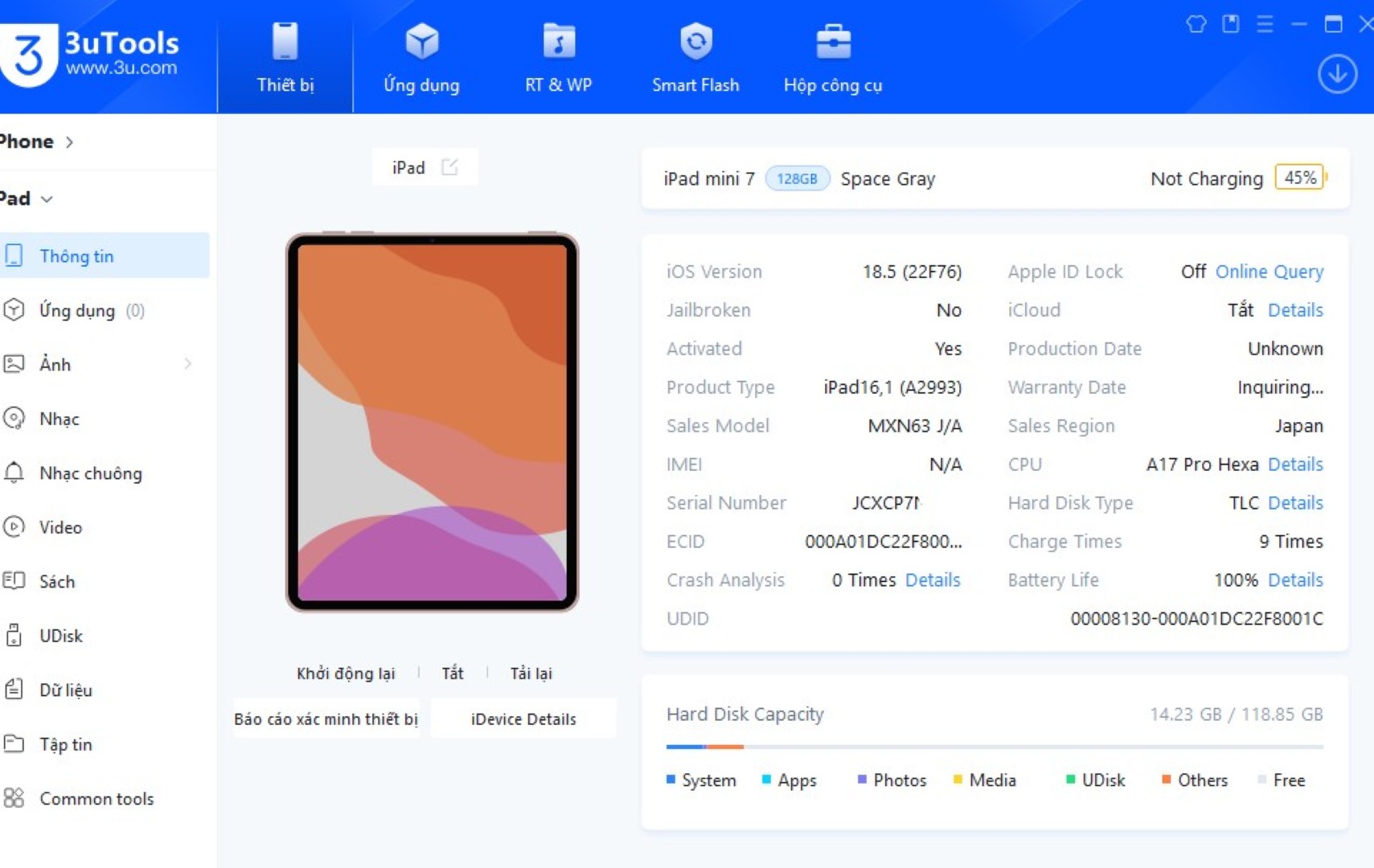Click the UDisk green legend swatch
Screen dimensions: 1374x868
coord(1070,780)
